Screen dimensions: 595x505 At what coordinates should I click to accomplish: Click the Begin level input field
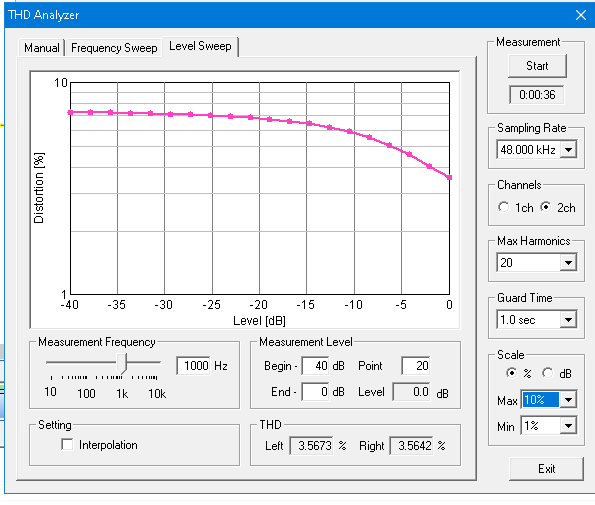(315, 366)
